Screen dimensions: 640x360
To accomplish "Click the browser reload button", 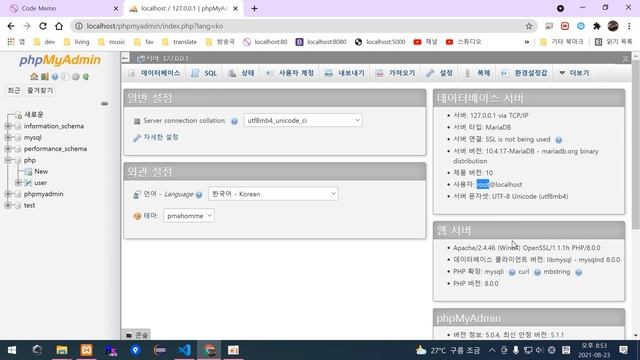I will [x=43, y=26].
